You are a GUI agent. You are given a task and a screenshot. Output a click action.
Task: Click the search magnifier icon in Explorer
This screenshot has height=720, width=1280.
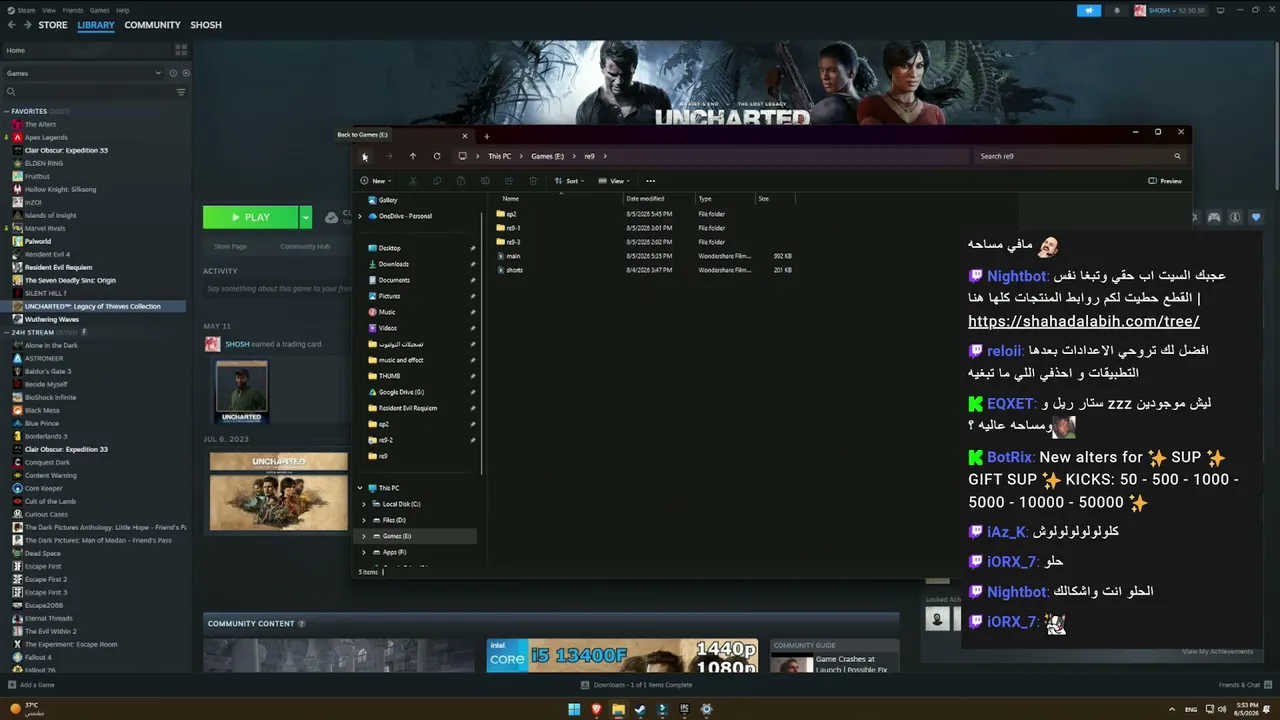[x=1177, y=156]
